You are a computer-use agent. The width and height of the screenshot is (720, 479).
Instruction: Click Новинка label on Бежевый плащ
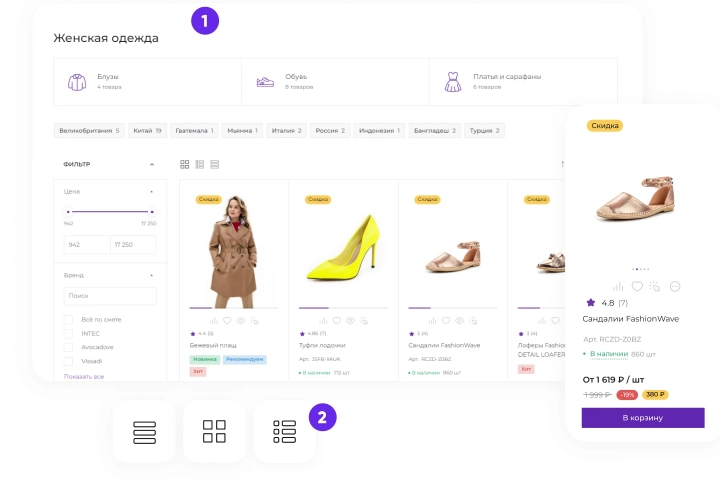pos(204,359)
